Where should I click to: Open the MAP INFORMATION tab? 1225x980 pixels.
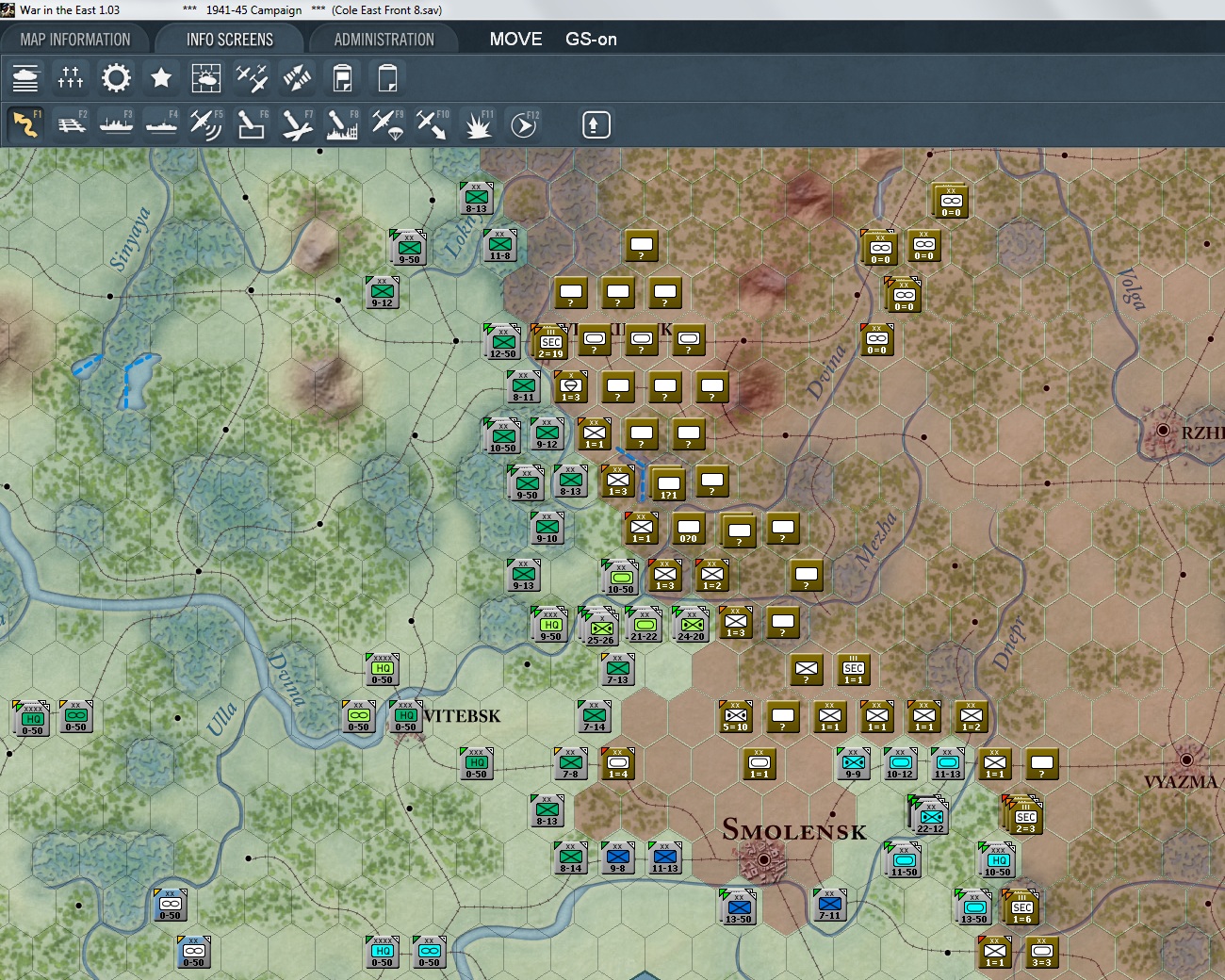point(75,40)
